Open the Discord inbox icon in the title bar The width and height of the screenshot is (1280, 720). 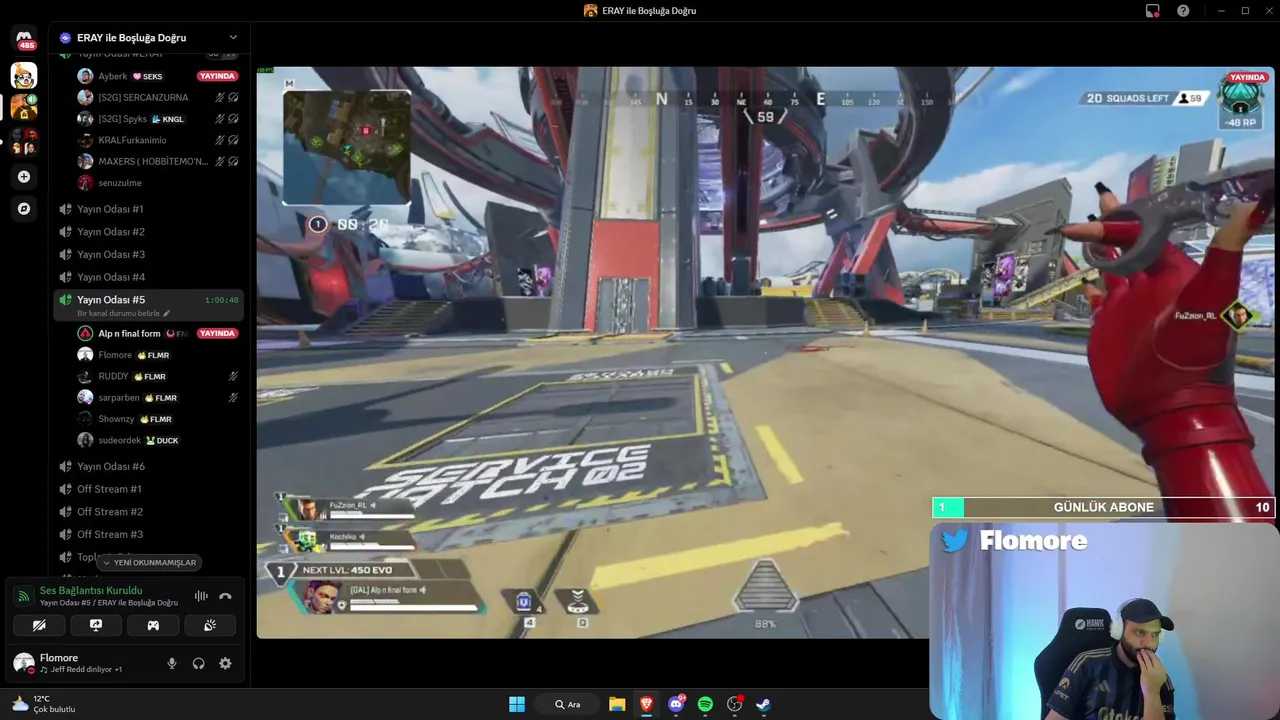pyautogui.click(x=1153, y=11)
